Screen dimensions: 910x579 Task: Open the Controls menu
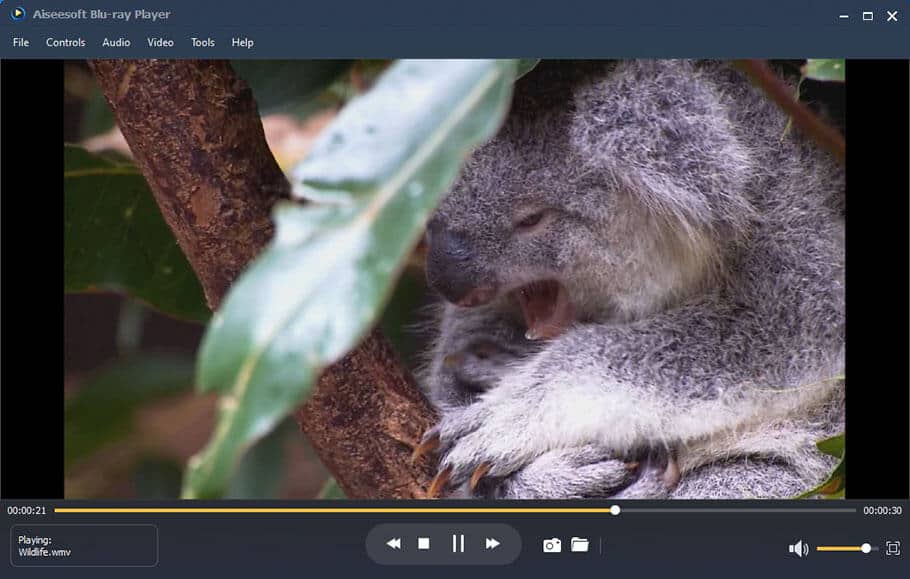66,42
